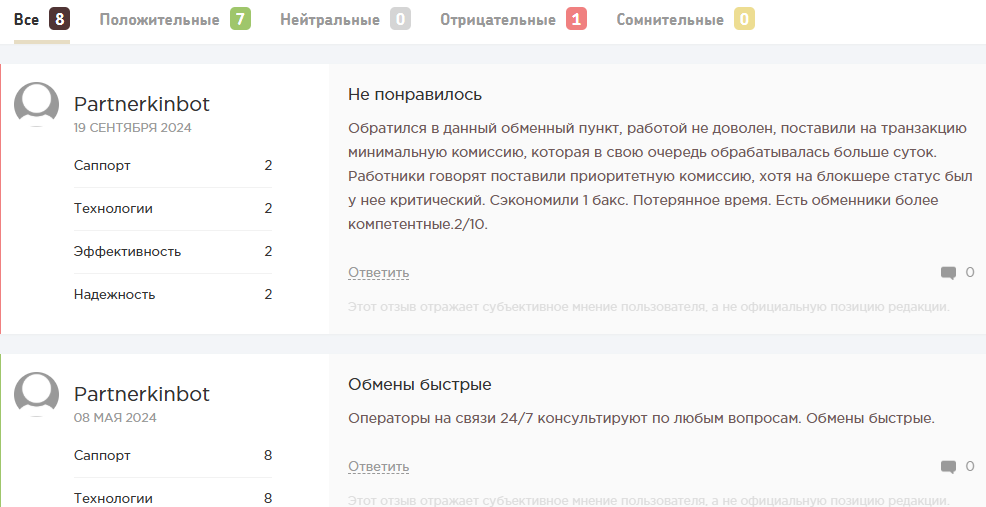
Task: Switch to "Положительные" reviews tab
Action: pos(175,20)
